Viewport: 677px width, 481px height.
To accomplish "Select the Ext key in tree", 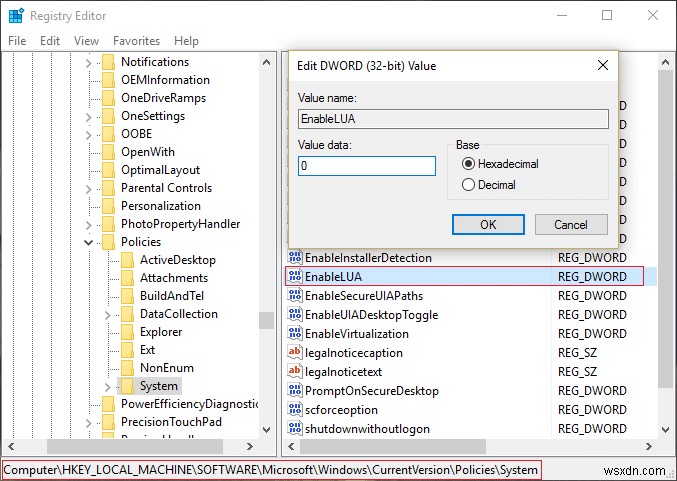I will click(x=147, y=350).
